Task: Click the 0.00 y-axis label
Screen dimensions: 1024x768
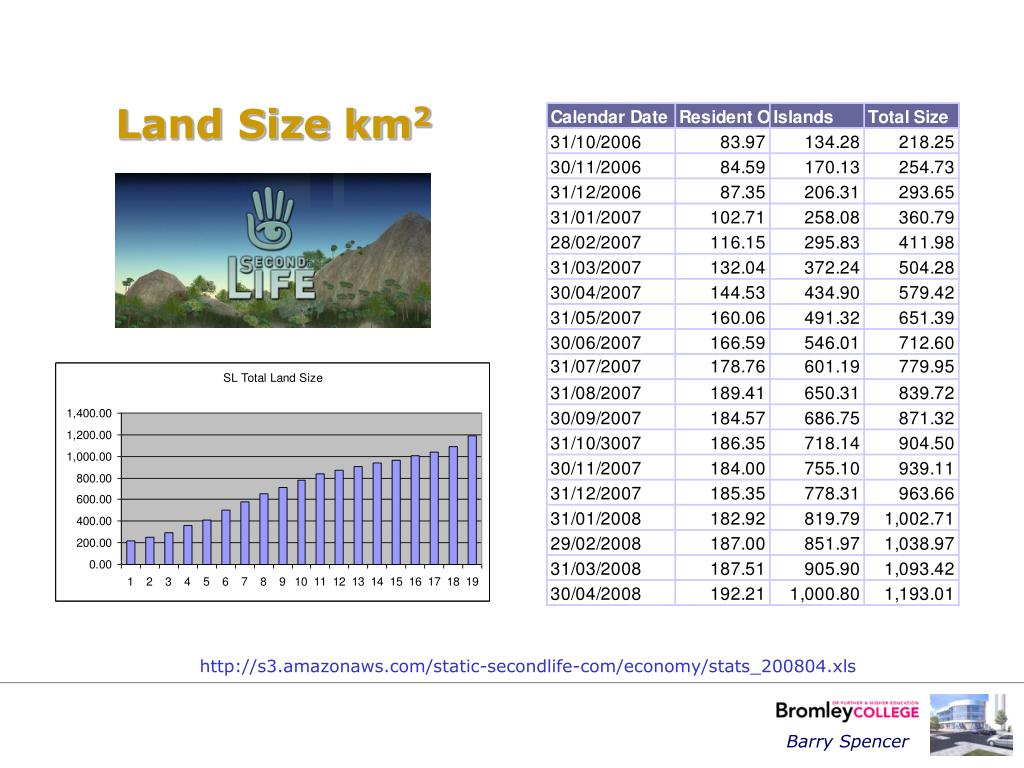Action: [101, 564]
